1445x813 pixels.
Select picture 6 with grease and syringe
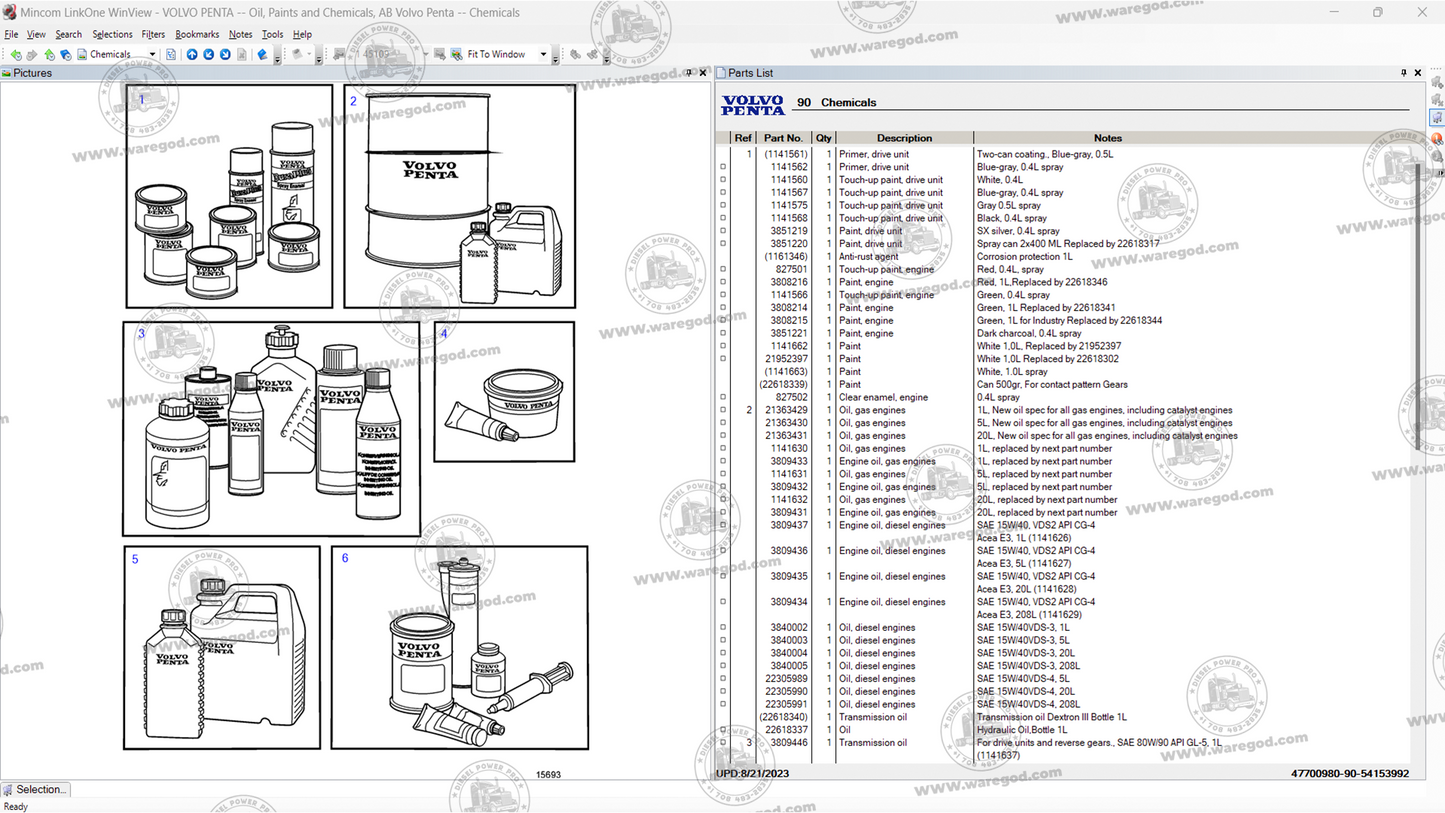[x=459, y=647]
